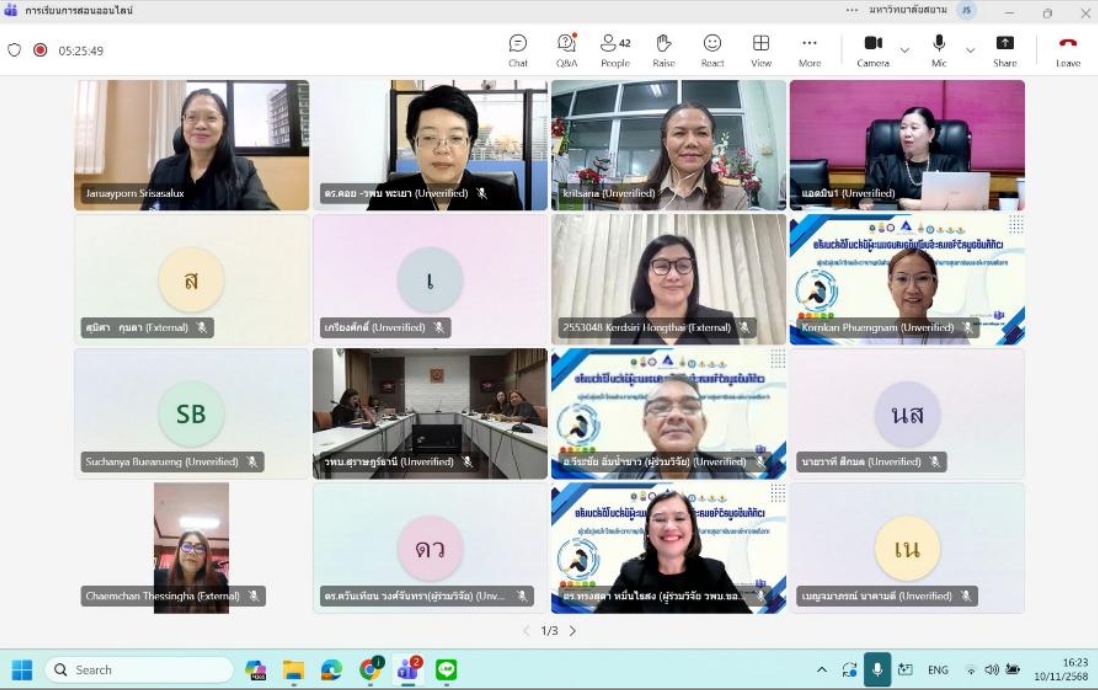The image size is (1098, 690).
Task: Open the More actions menu
Action: coord(809,49)
